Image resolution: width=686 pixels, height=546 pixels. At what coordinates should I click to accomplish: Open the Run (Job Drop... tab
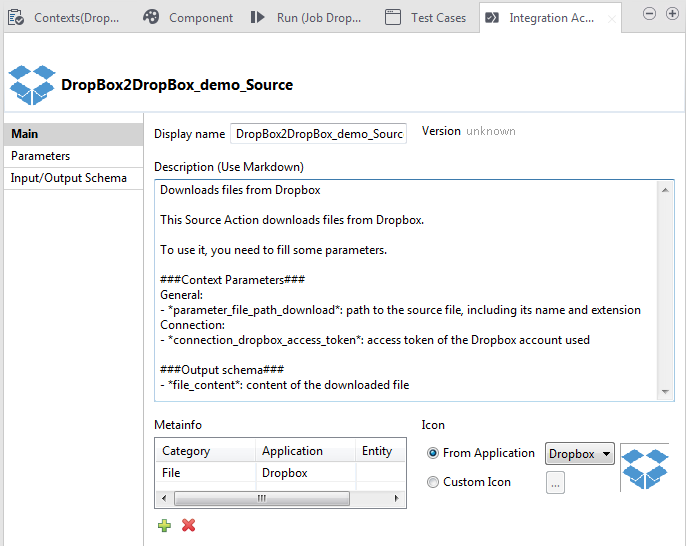tap(306, 18)
